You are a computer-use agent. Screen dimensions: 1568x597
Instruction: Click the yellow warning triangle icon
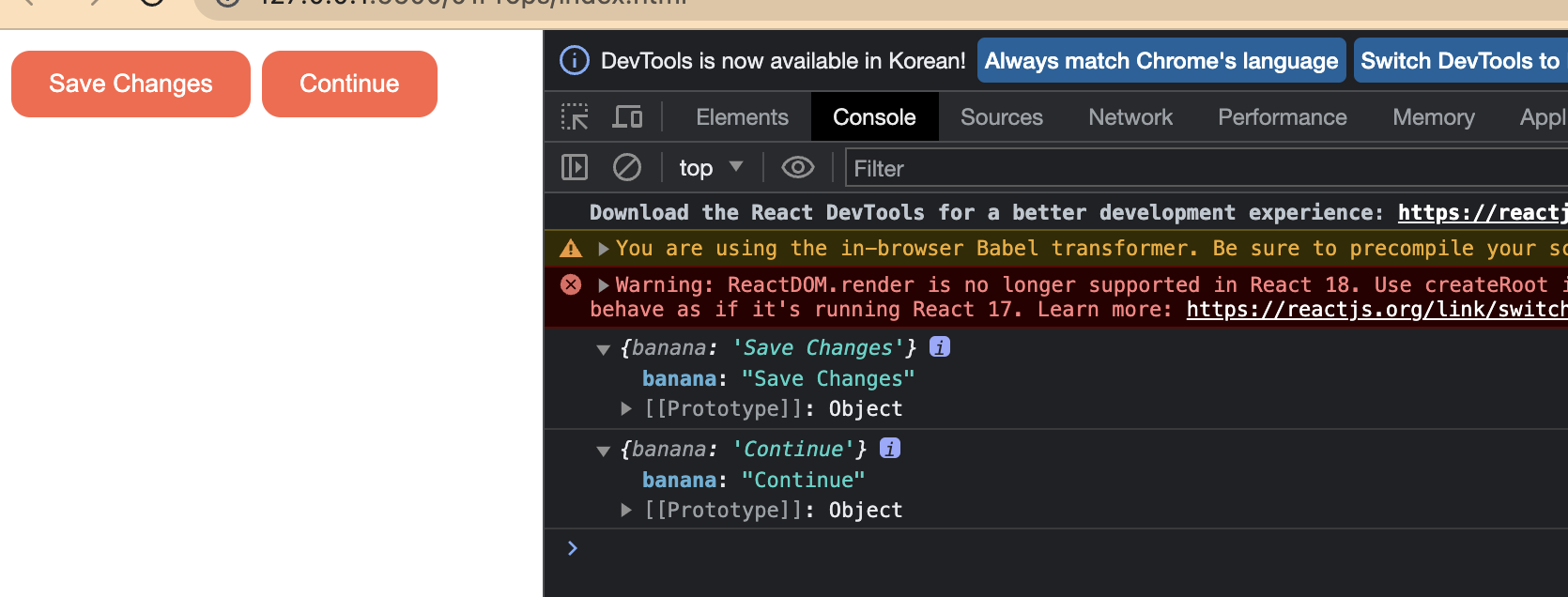571,249
